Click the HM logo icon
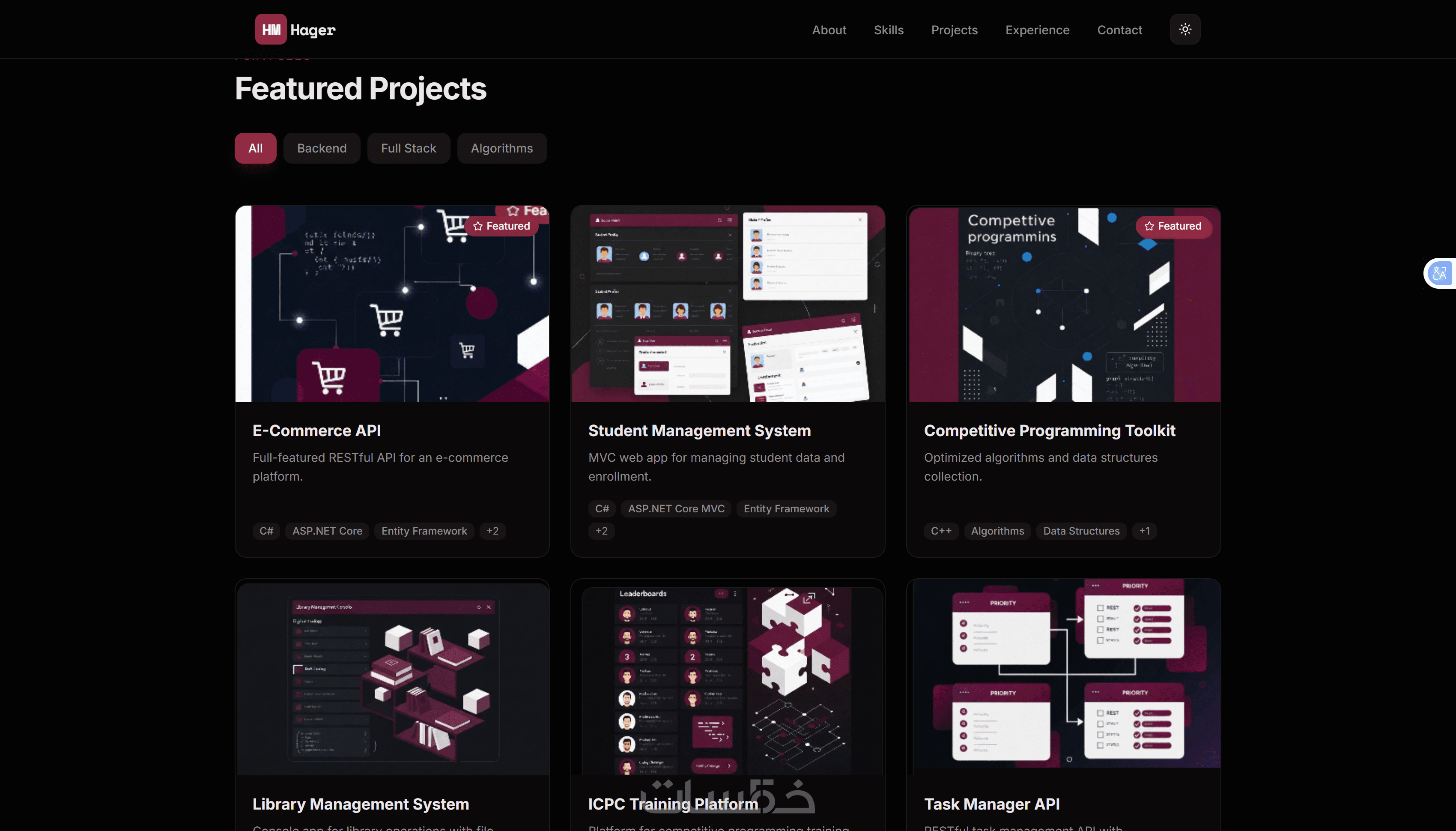 pyautogui.click(x=271, y=29)
